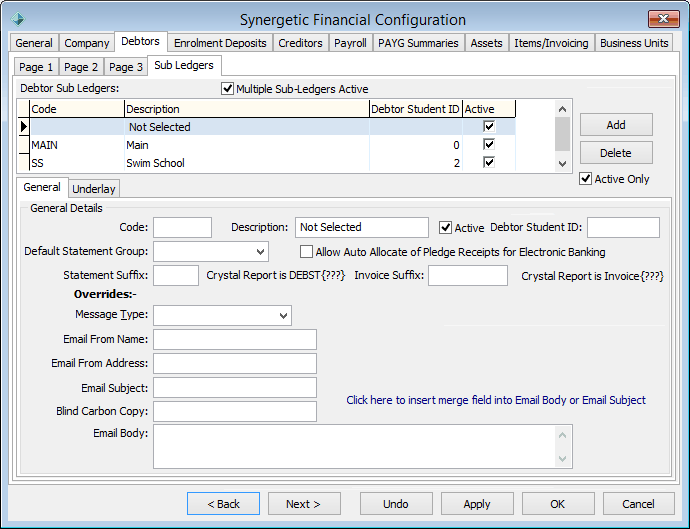
Task: Click the Blind Carbon Copy field
Action: pyautogui.click(x=235, y=411)
